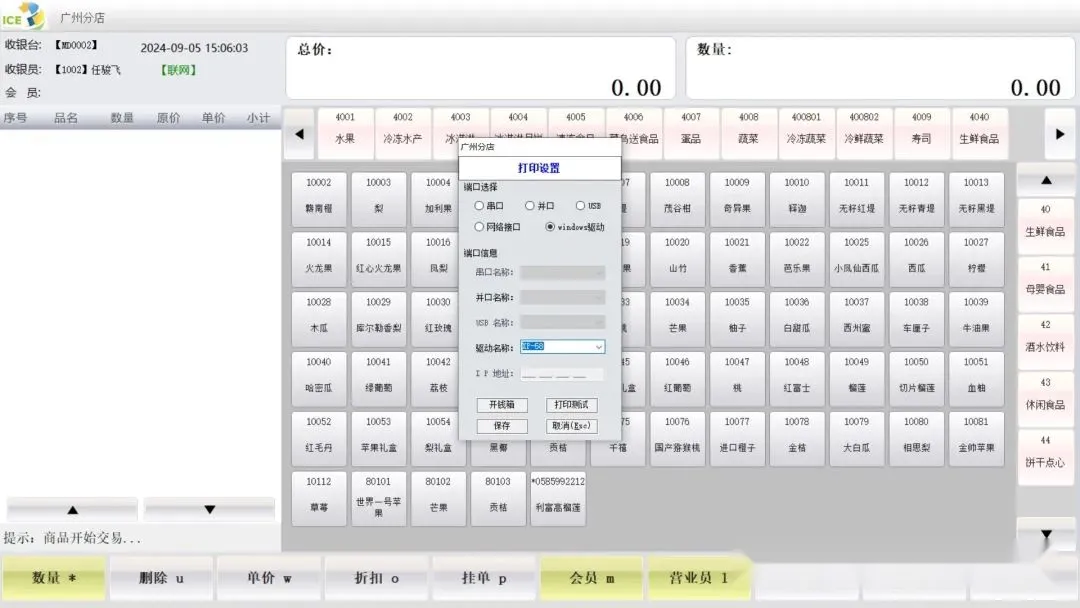The image size is (1080, 608).
Task: Add product 10009 奇异果
Action: click(x=737, y=199)
